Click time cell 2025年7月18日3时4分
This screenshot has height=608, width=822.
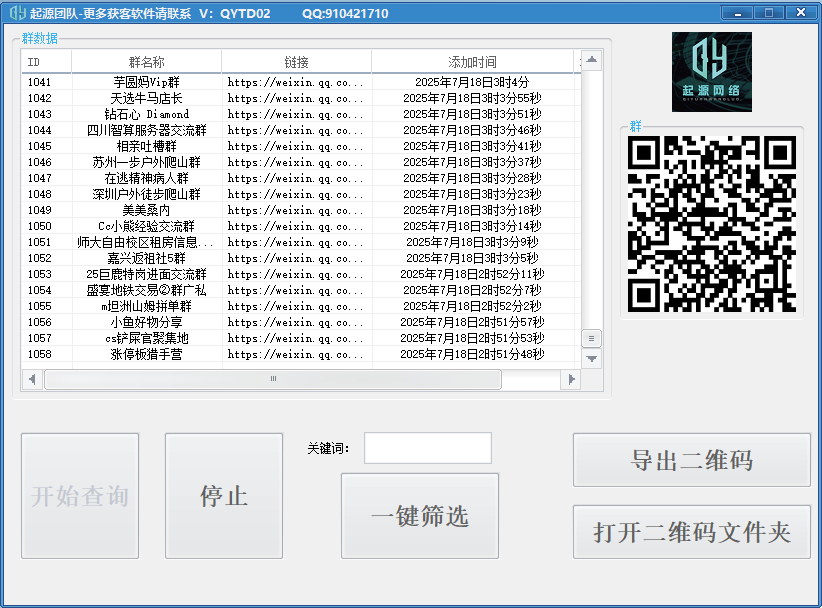pyautogui.click(x=472, y=82)
